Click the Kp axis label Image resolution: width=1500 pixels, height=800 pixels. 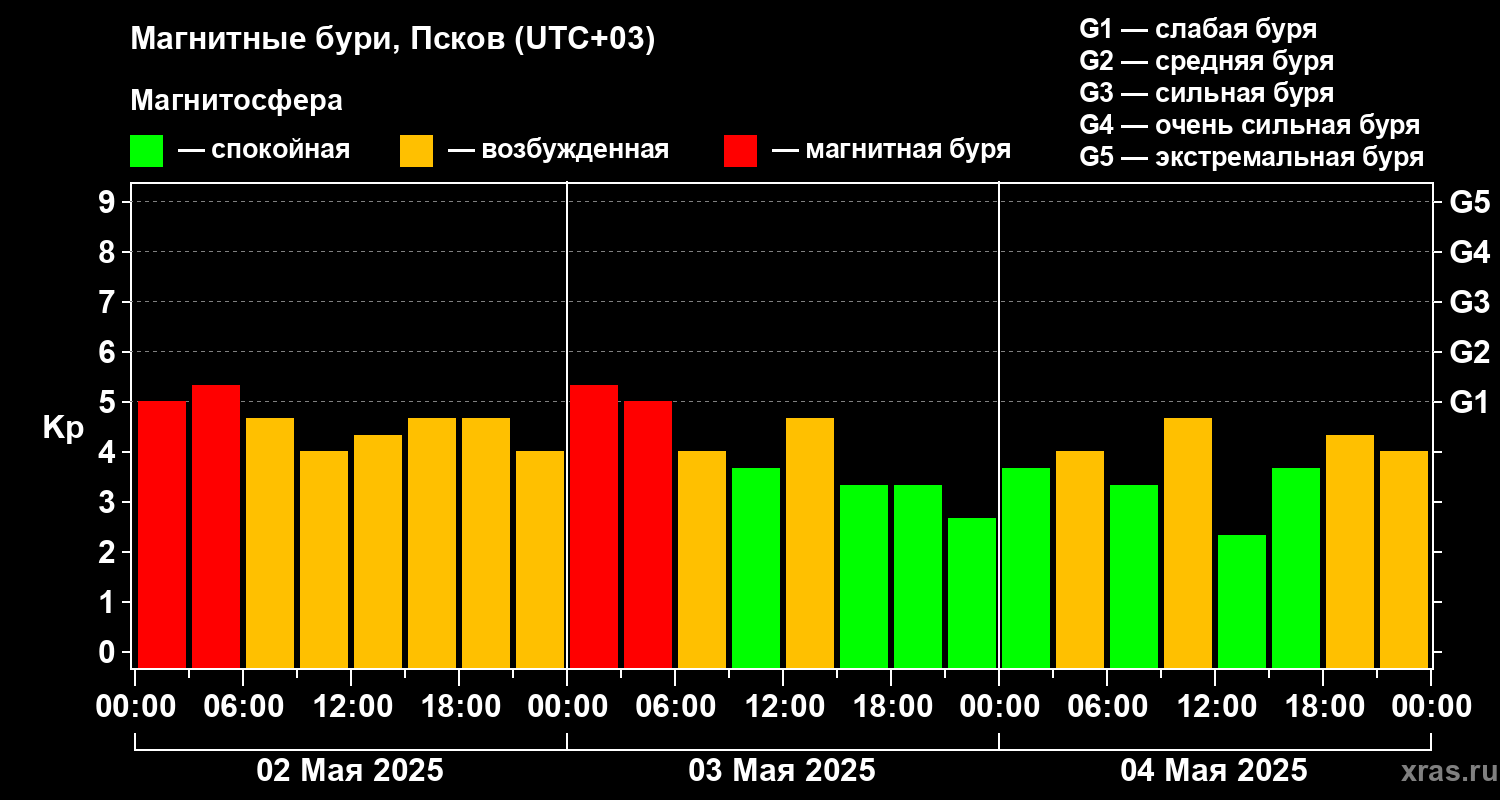(x=63, y=427)
